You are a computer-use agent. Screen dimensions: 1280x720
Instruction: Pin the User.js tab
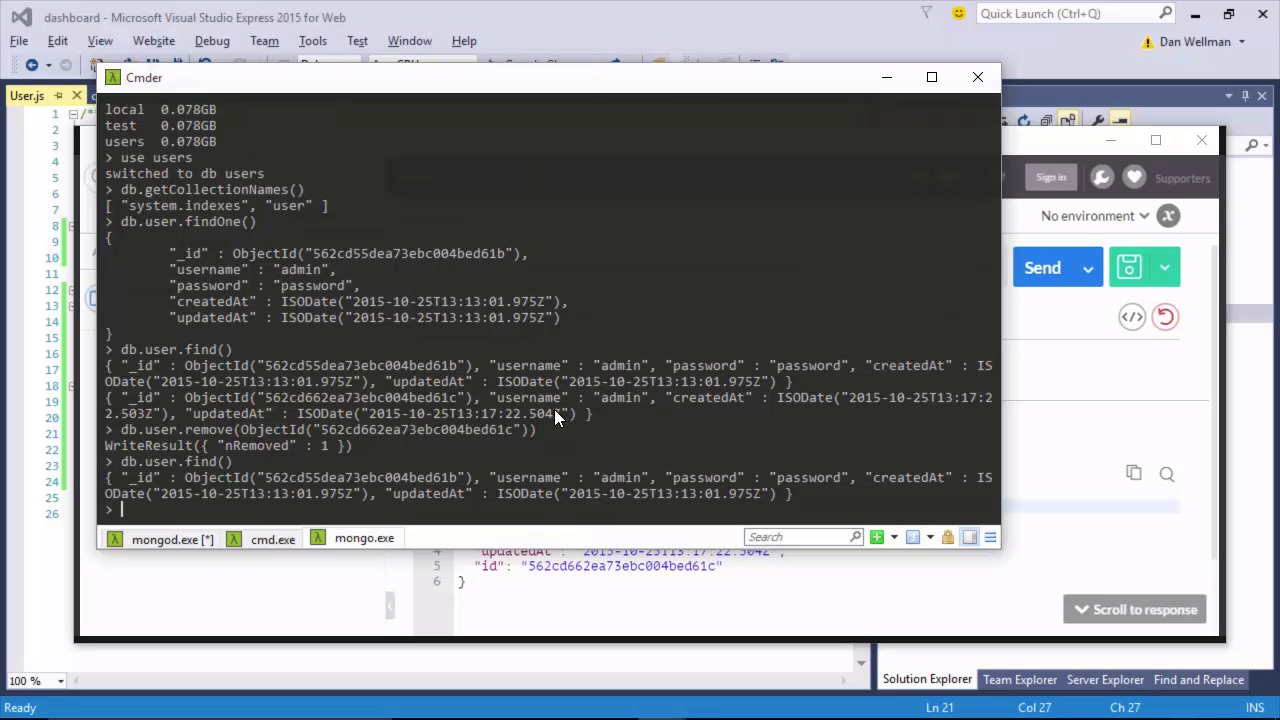tap(58, 96)
